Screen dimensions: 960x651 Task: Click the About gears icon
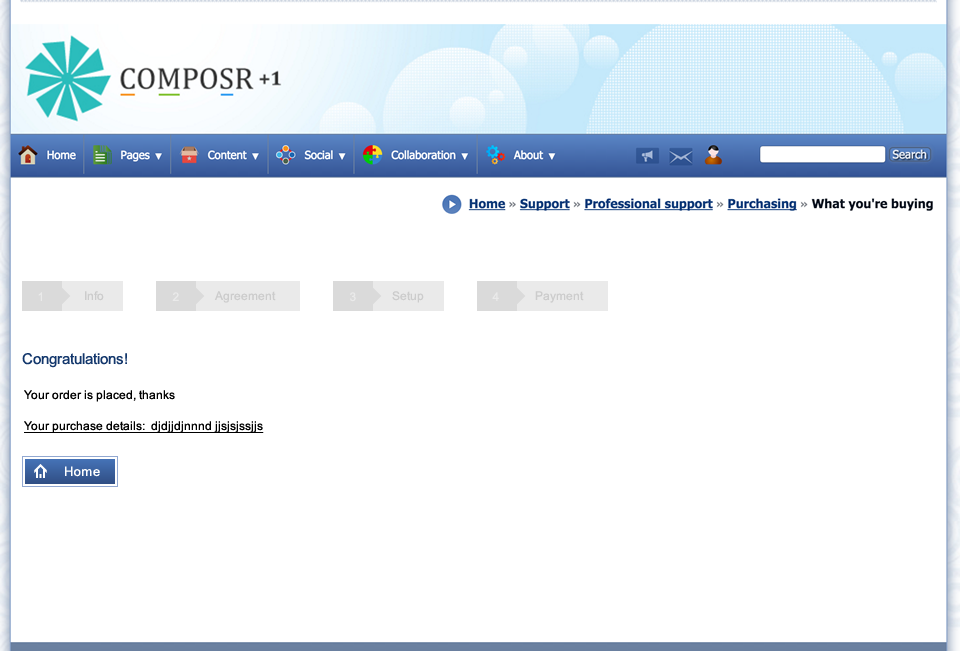[x=496, y=155]
